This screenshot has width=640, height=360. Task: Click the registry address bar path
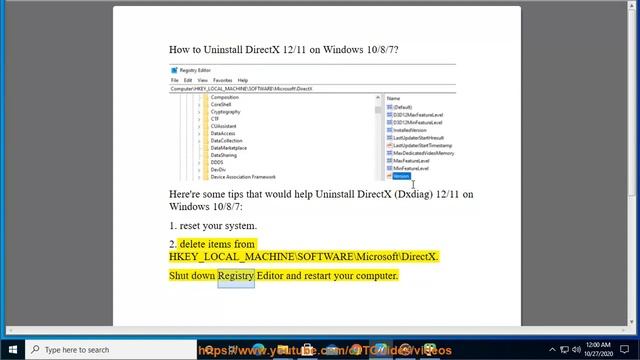tap(241, 89)
